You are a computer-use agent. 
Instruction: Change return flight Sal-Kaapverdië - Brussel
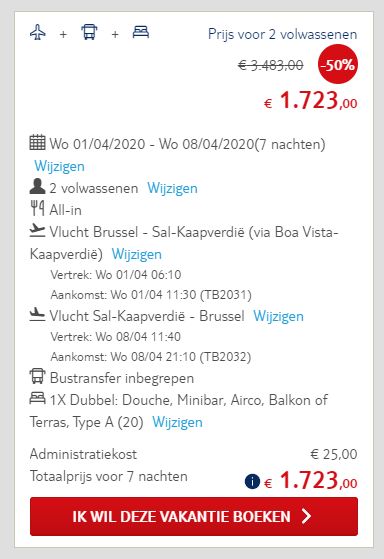click(278, 316)
